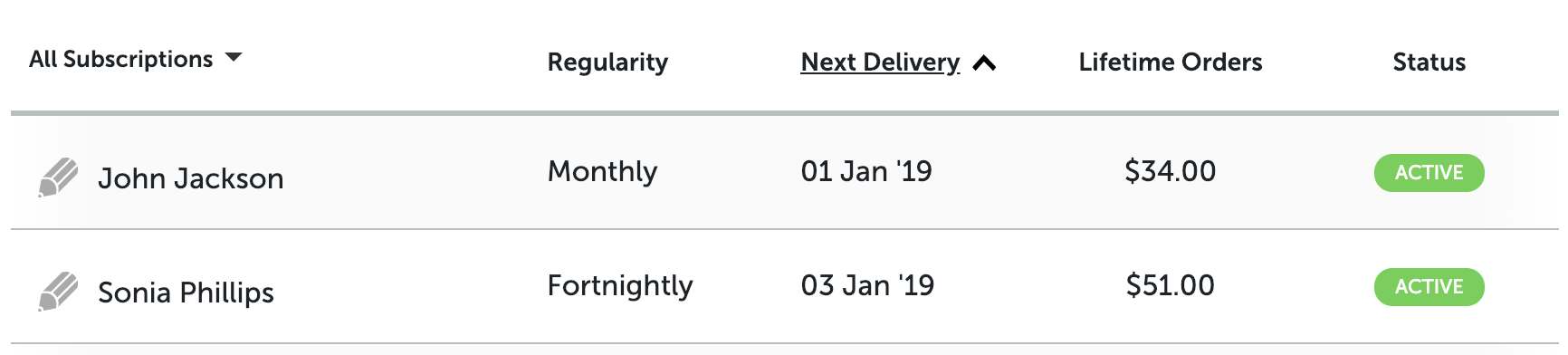Click the Status column header

pyautogui.click(x=1429, y=62)
